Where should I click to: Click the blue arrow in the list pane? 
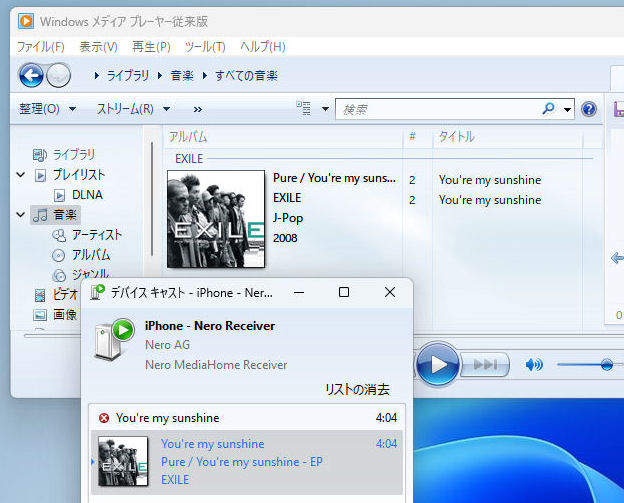tap(617, 258)
